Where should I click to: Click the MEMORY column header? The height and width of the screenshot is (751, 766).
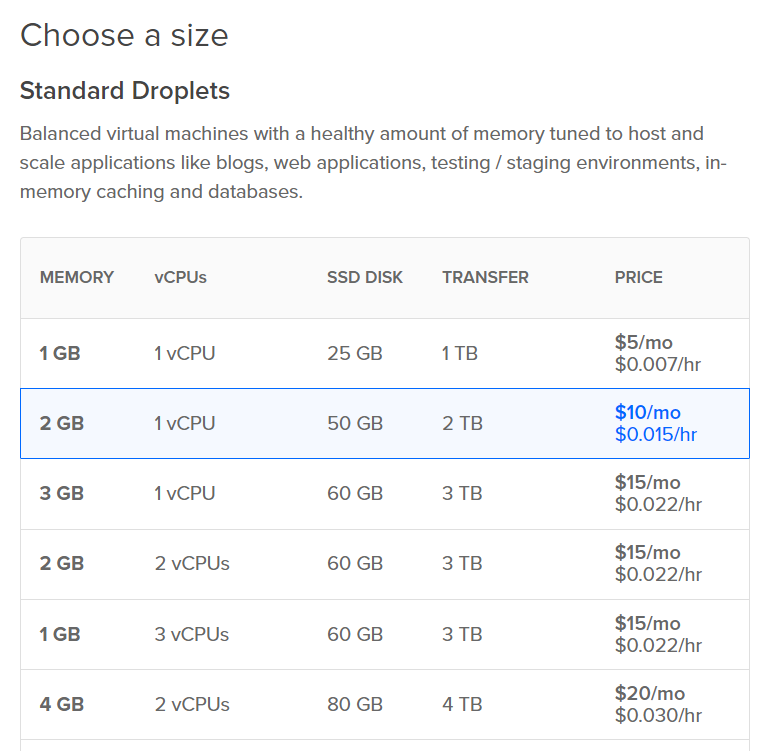77,277
